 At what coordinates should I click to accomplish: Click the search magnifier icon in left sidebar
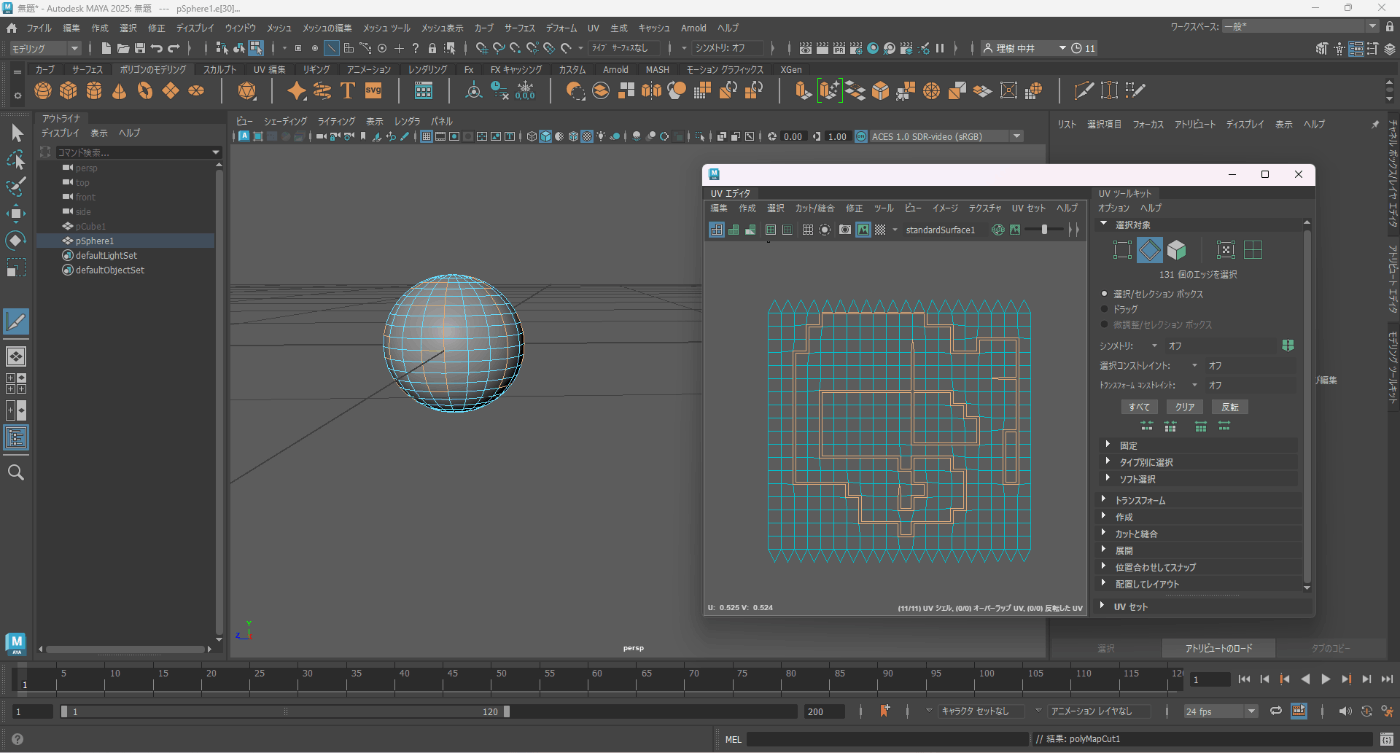pos(16,472)
